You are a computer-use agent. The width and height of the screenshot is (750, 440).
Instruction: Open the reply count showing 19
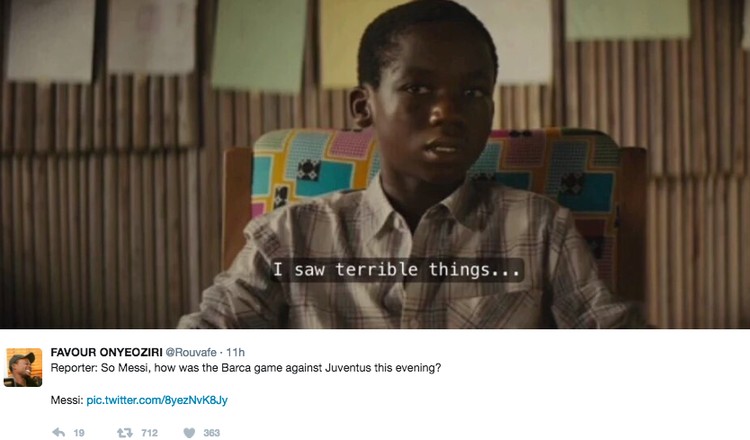point(79,433)
